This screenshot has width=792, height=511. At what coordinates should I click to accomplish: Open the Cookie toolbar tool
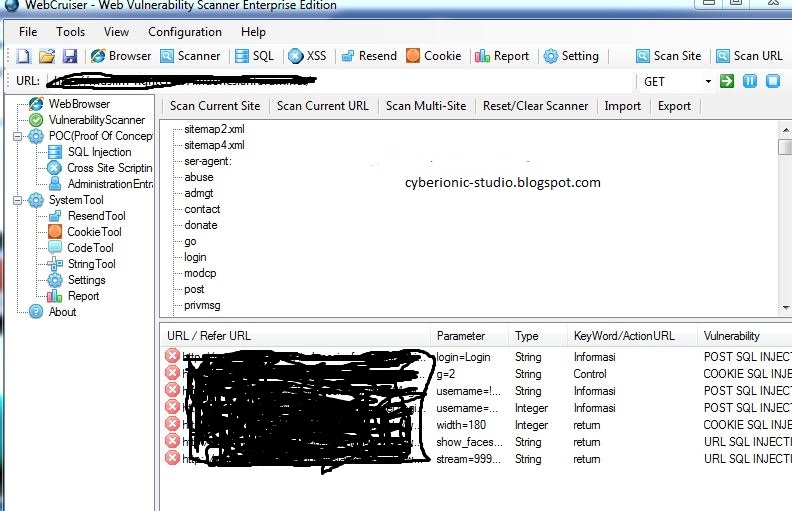[434, 56]
